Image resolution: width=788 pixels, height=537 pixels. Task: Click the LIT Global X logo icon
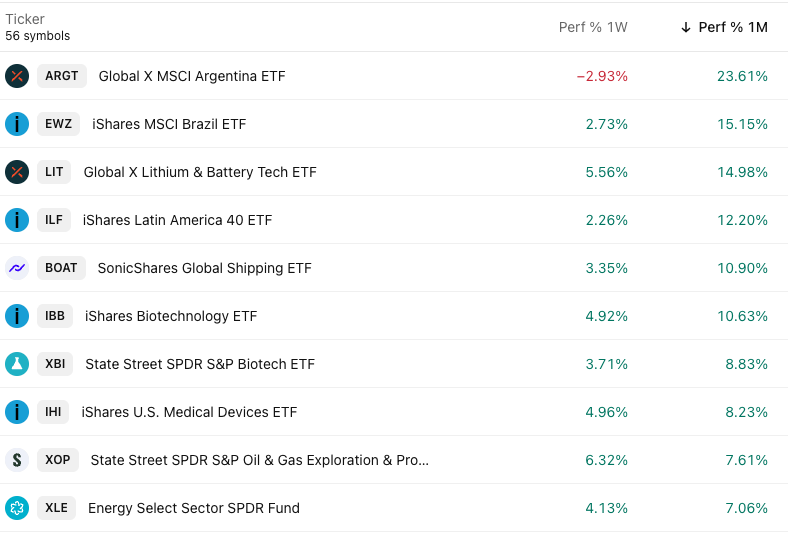coord(17,172)
